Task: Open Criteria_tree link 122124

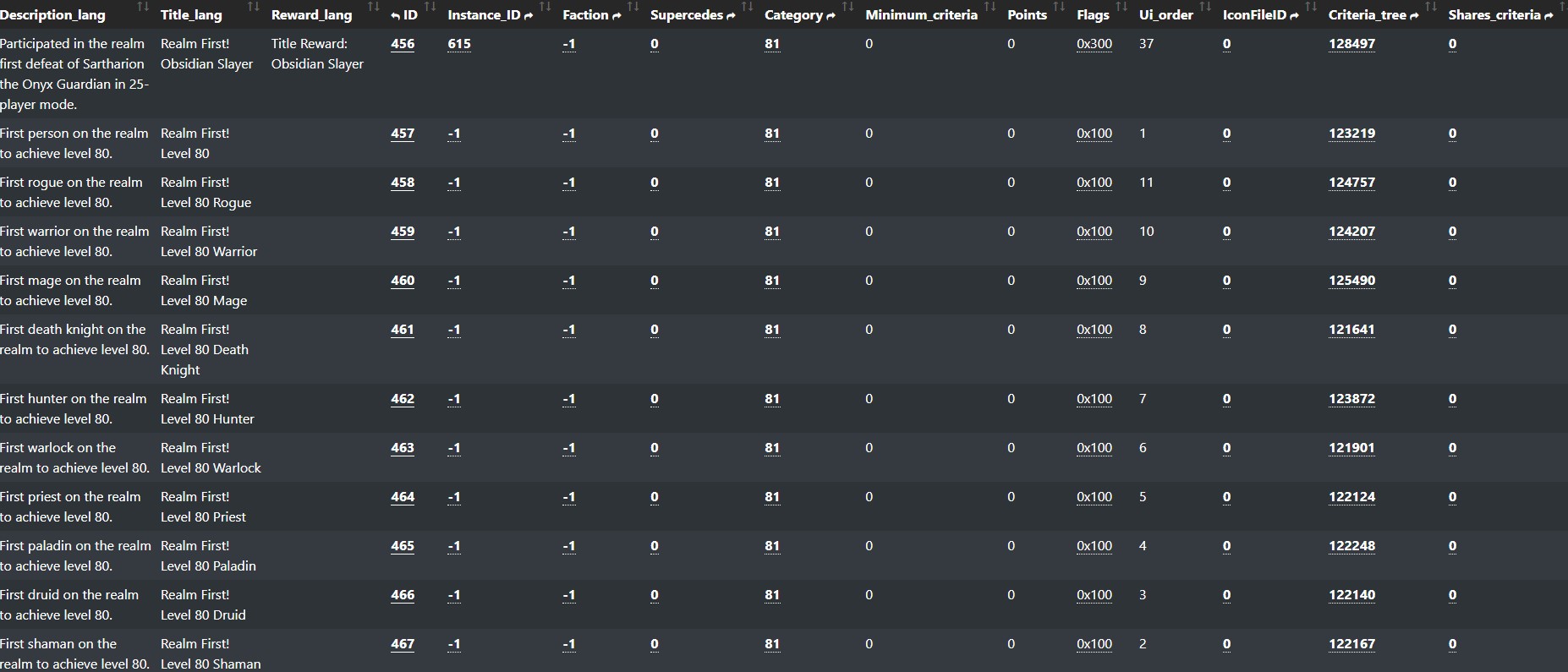Action: click(x=1351, y=497)
